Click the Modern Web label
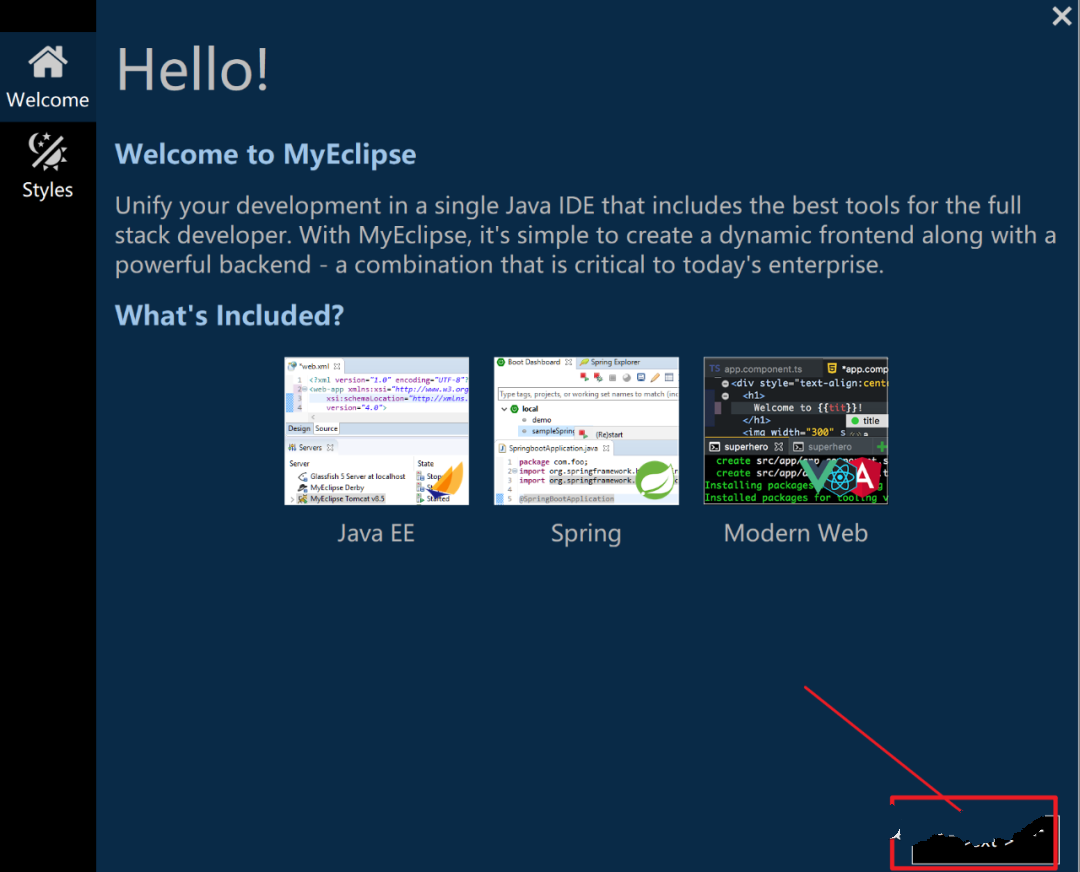 (x=796, y=533)
